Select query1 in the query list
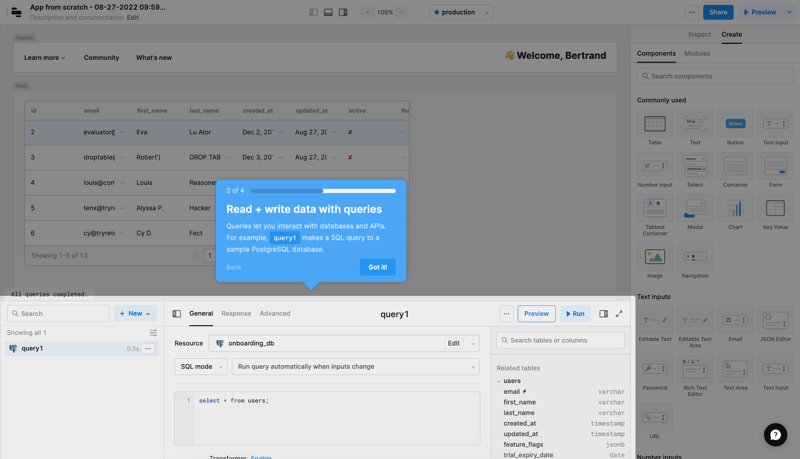Screen dimensions: 800x459 point(82,348)
